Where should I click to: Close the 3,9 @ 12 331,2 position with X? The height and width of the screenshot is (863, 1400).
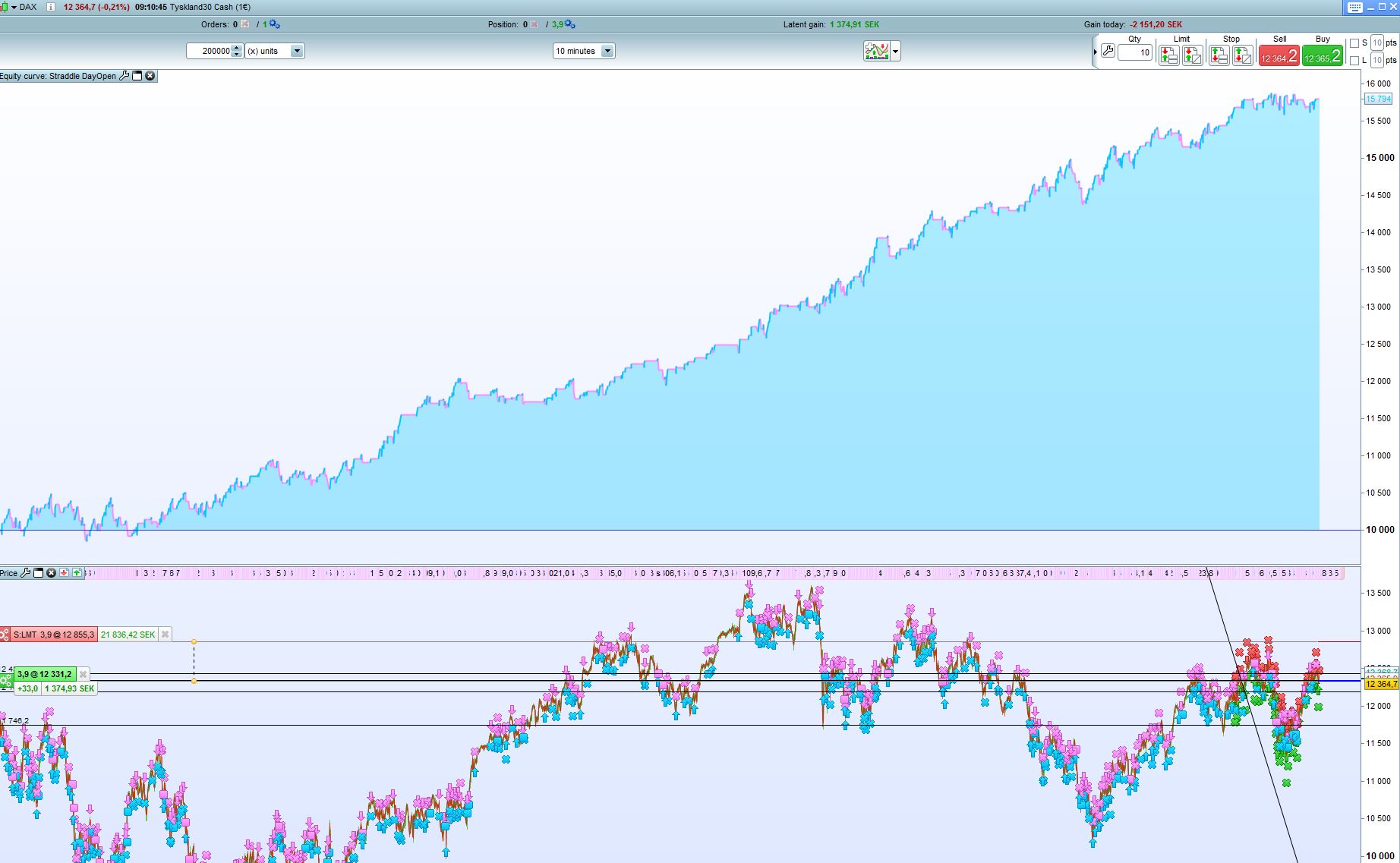click(x=84, y=674)
